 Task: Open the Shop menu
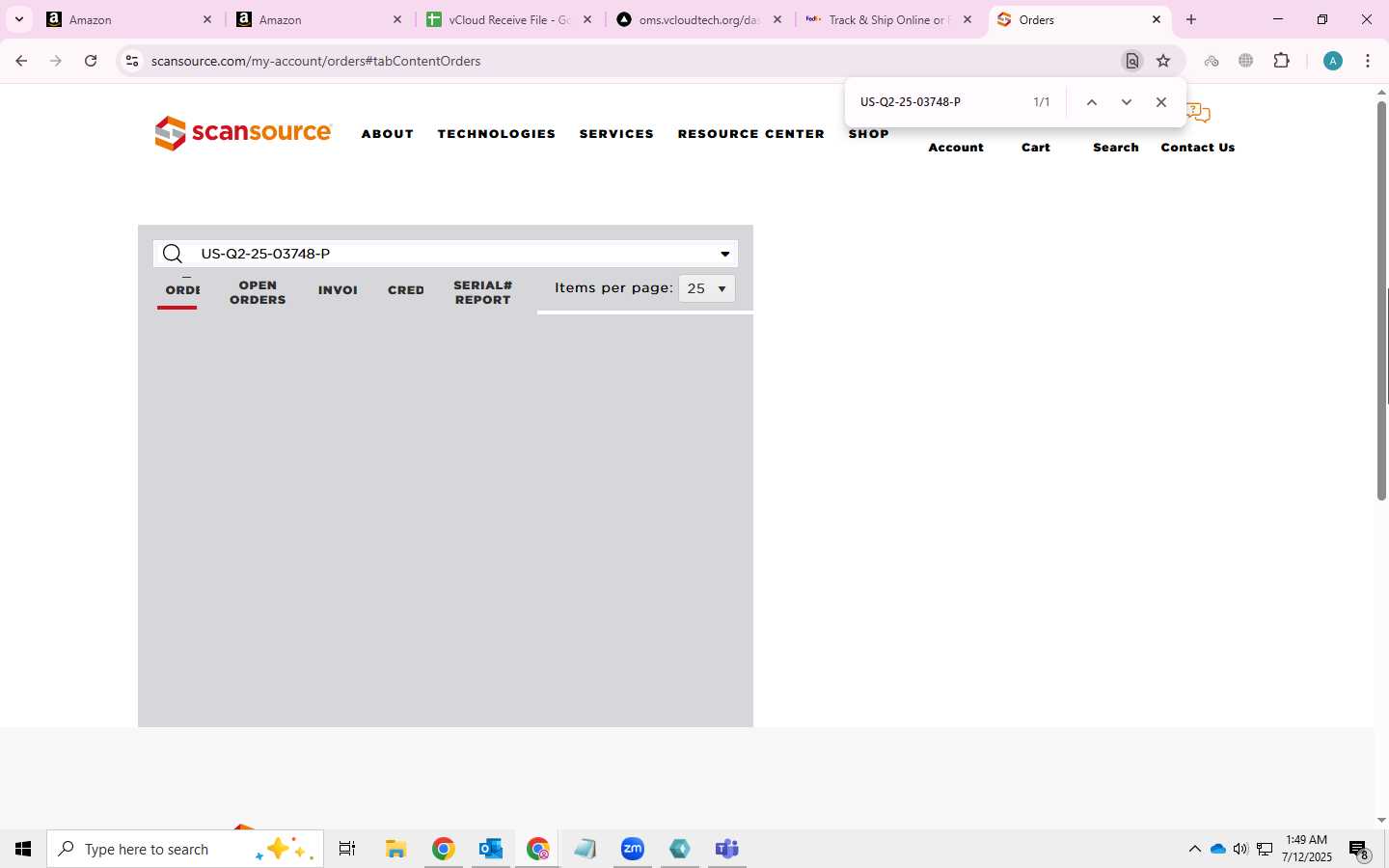(868, 134)
